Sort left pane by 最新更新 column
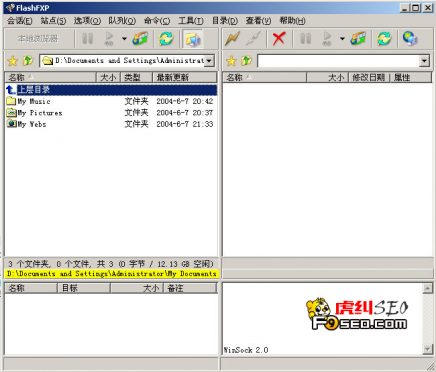Screen dimensions: 436x372 coord(185,77)
